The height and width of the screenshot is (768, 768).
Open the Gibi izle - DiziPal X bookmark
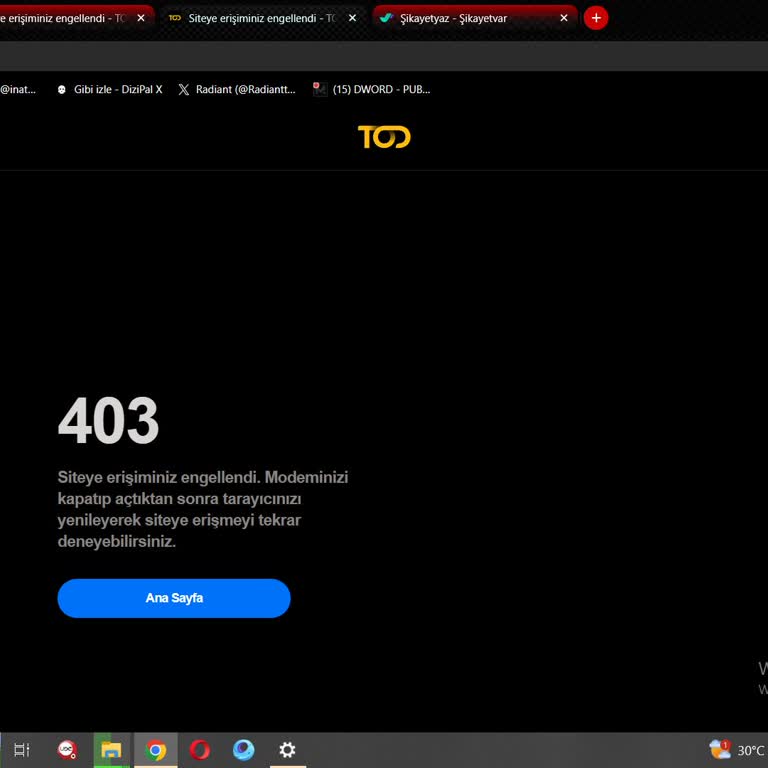110,90
